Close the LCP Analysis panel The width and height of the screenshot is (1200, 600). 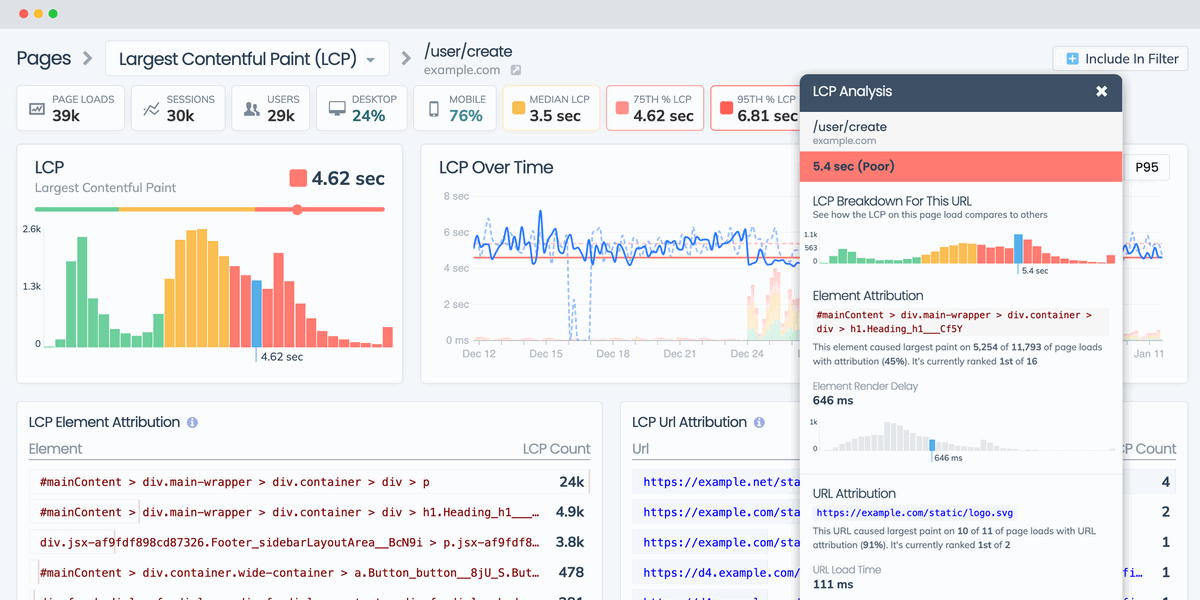click(1101, 91)
